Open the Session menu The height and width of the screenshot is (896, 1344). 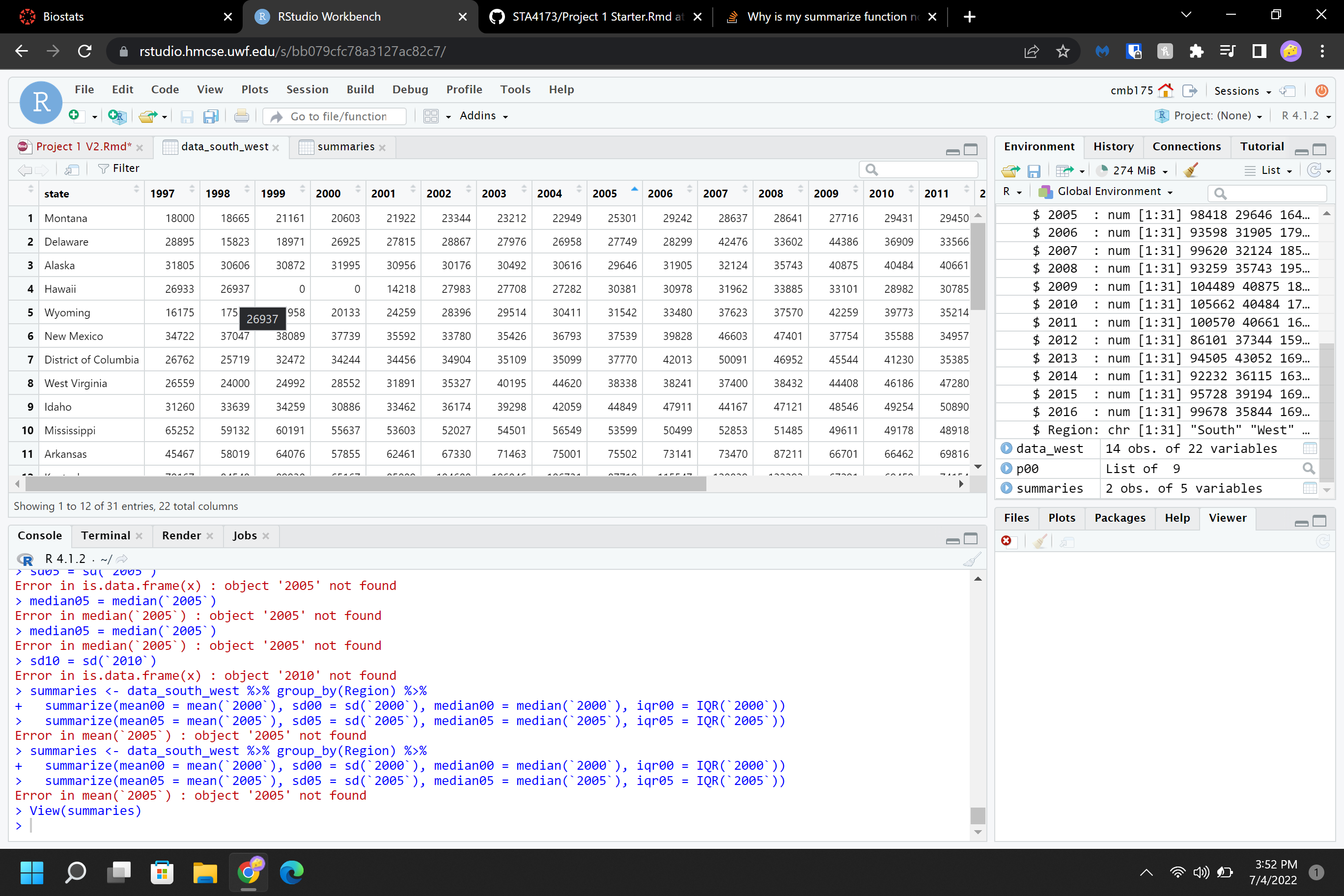(308, 90)
